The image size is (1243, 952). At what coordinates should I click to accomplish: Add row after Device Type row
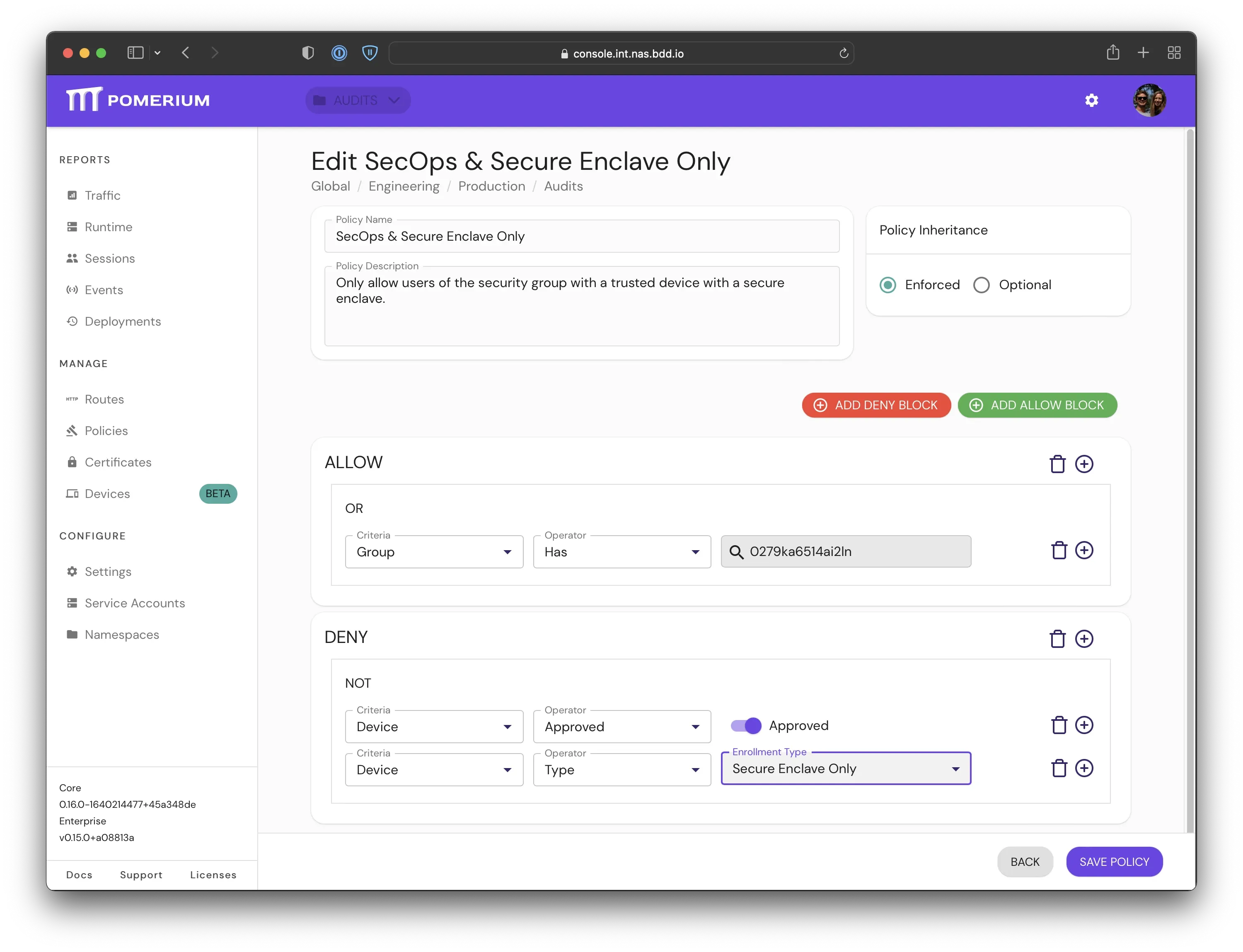pyautogui.click(x=1084, y=768)
